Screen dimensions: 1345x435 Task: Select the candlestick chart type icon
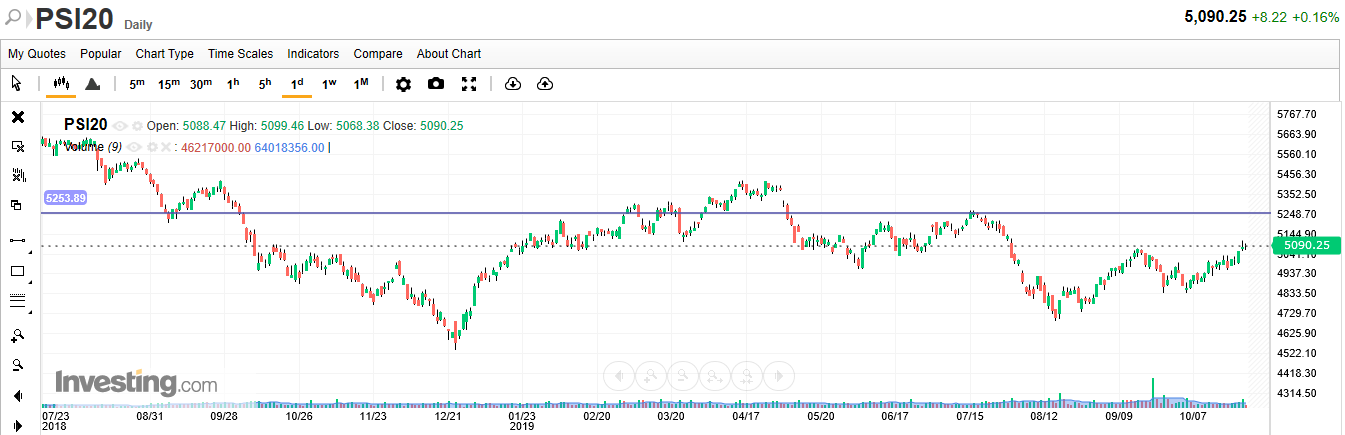click(61, 84)
